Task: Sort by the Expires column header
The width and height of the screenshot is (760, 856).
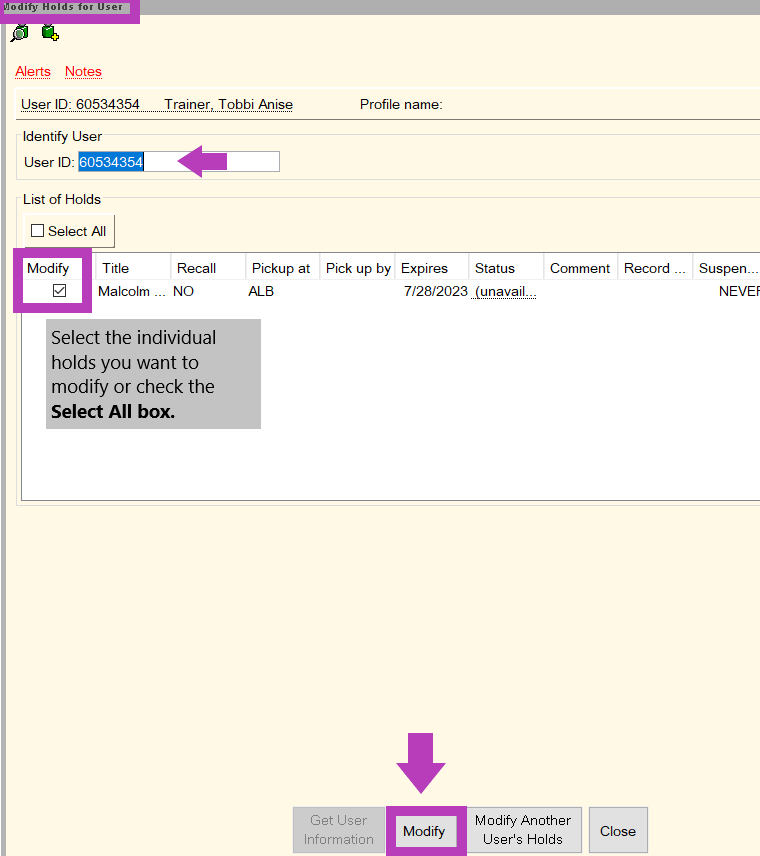Action: [432, 268]
